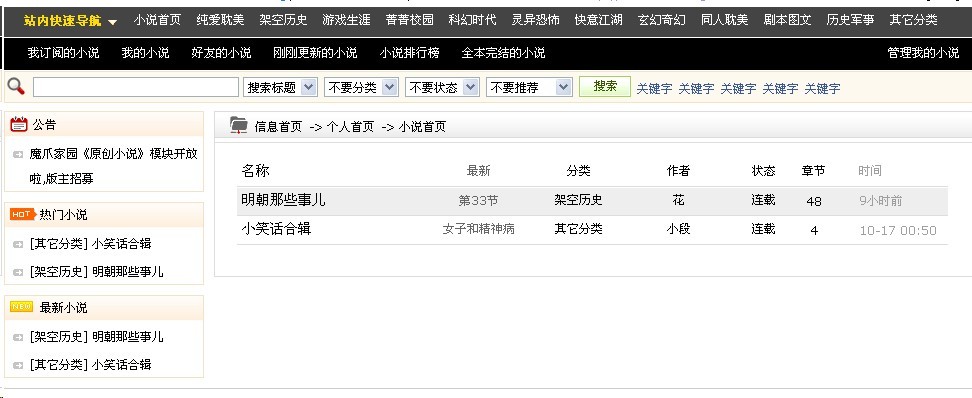Select 刚刚更新的小说 tab
The image size is (972, 398).
pyautogui.click(x=316, y=53)
